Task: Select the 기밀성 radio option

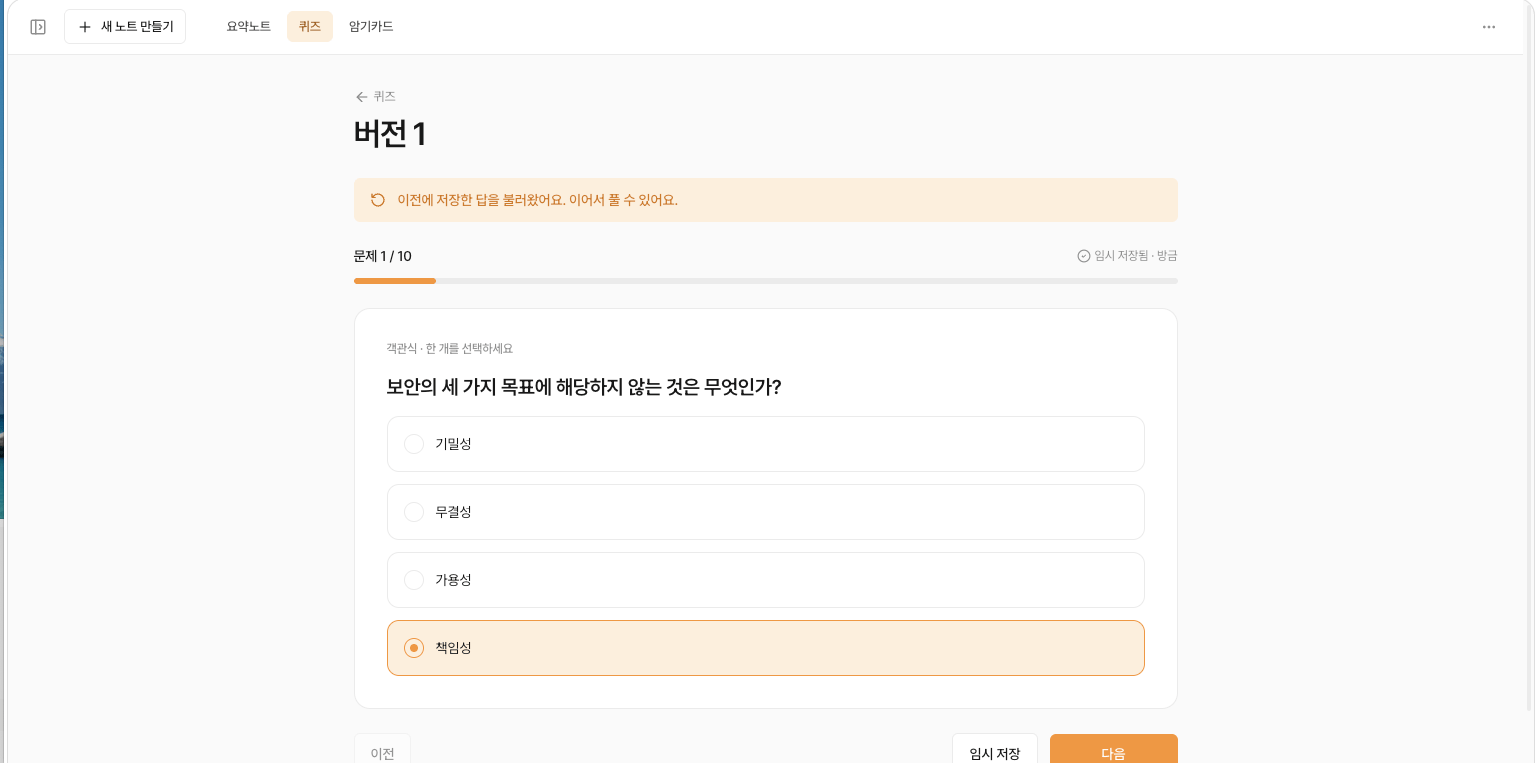Action: 765,444
